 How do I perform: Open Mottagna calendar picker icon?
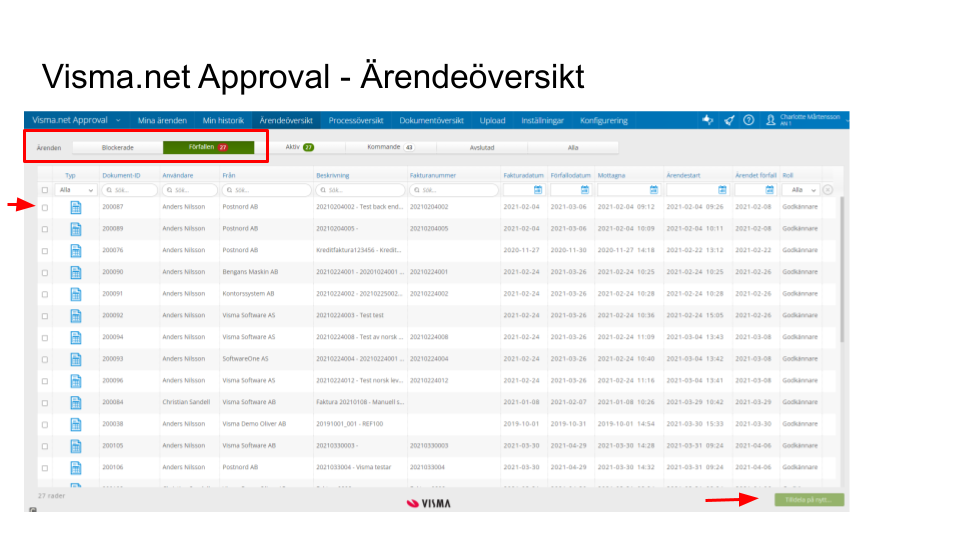pyautogui.click(x=653, y=190)
